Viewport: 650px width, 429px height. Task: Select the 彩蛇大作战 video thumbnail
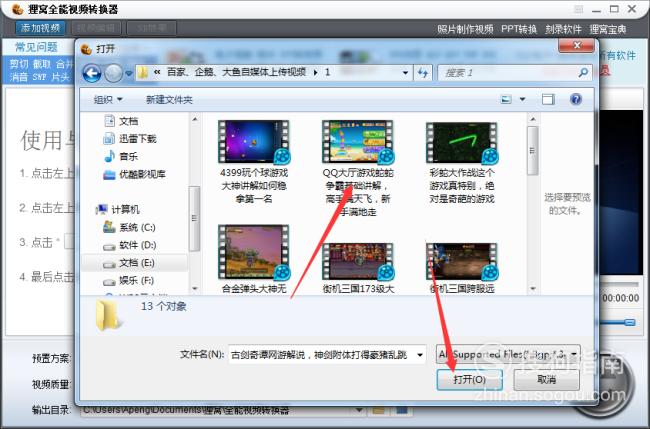click(x=462, y=143)
